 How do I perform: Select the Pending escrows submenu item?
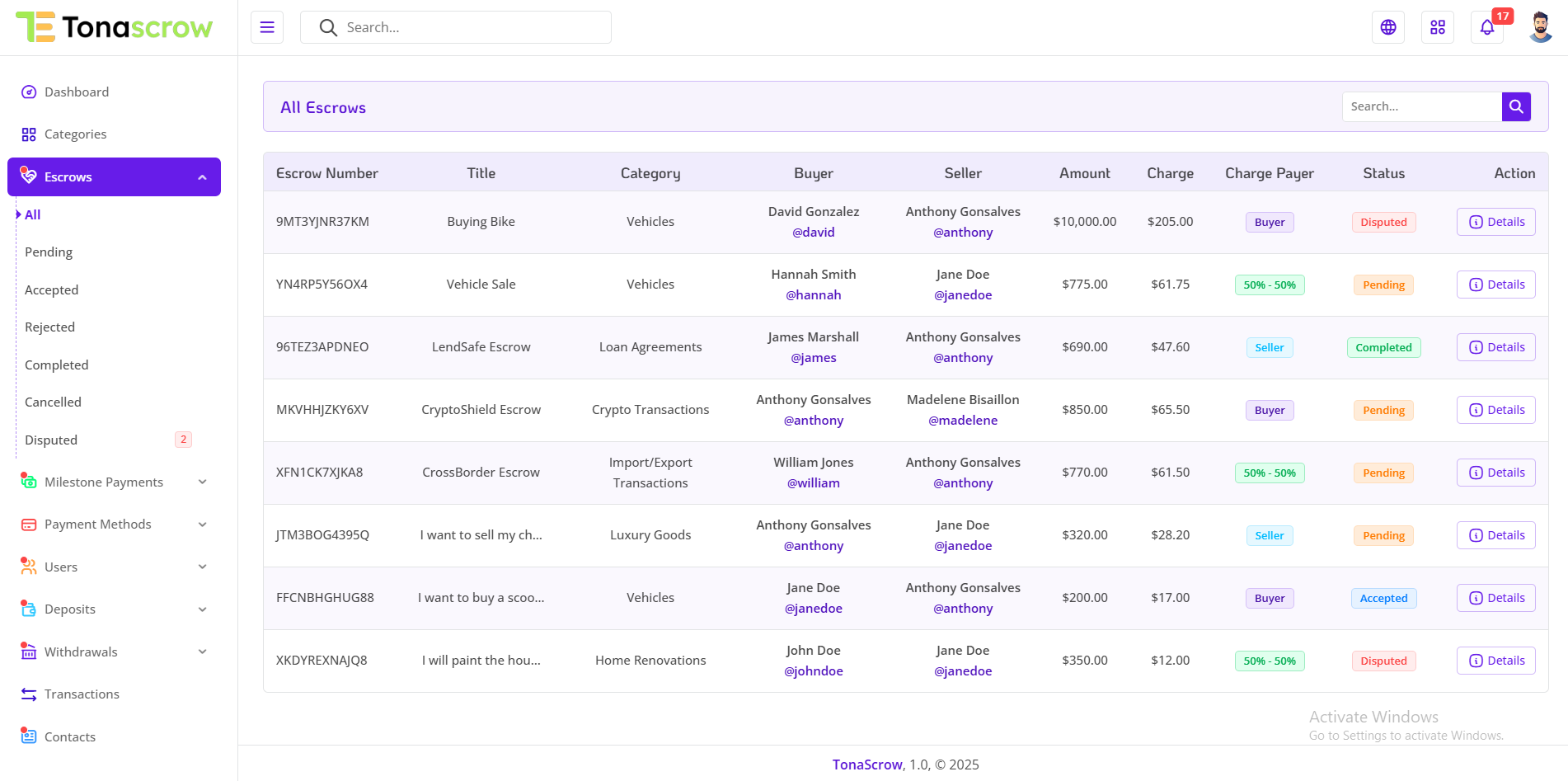(49, 252)
